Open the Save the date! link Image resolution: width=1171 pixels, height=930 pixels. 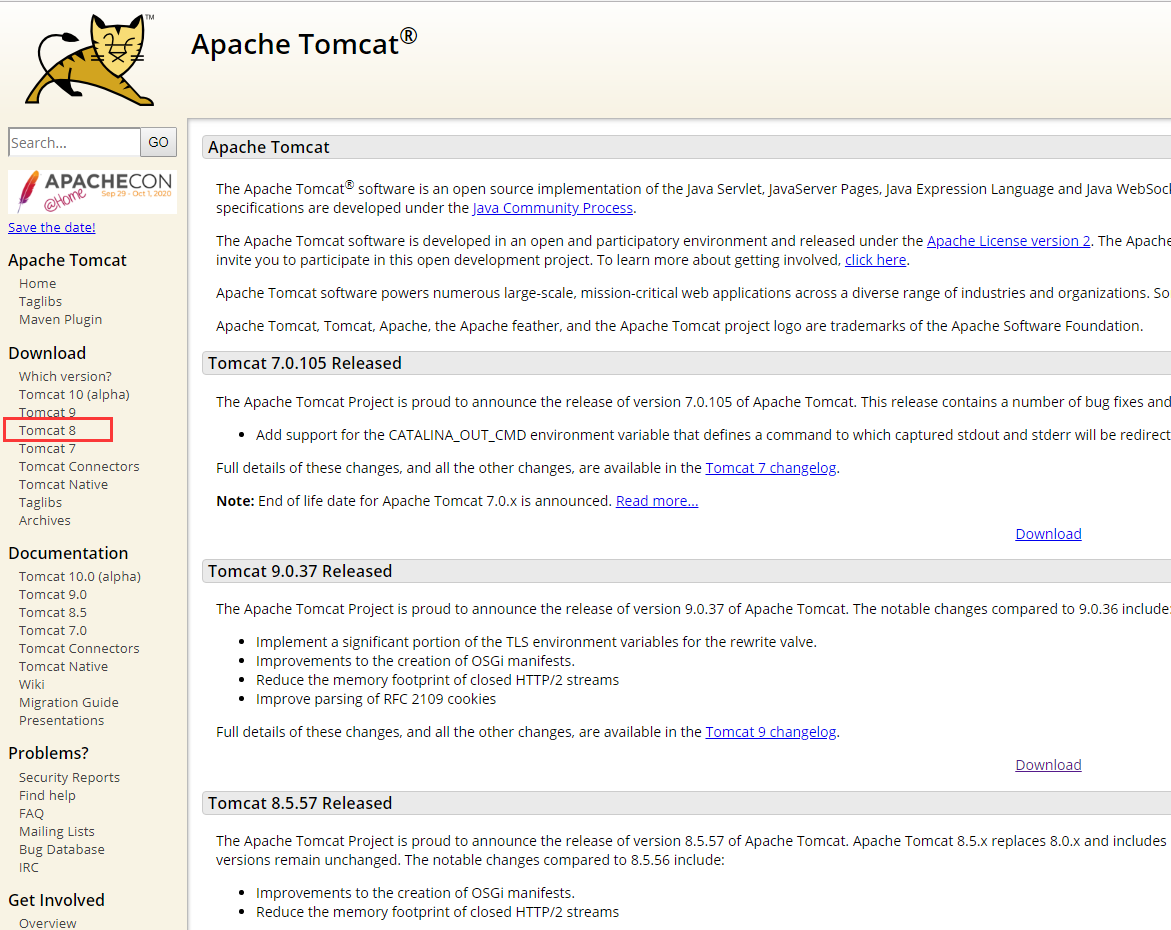[x=52, y=227]
